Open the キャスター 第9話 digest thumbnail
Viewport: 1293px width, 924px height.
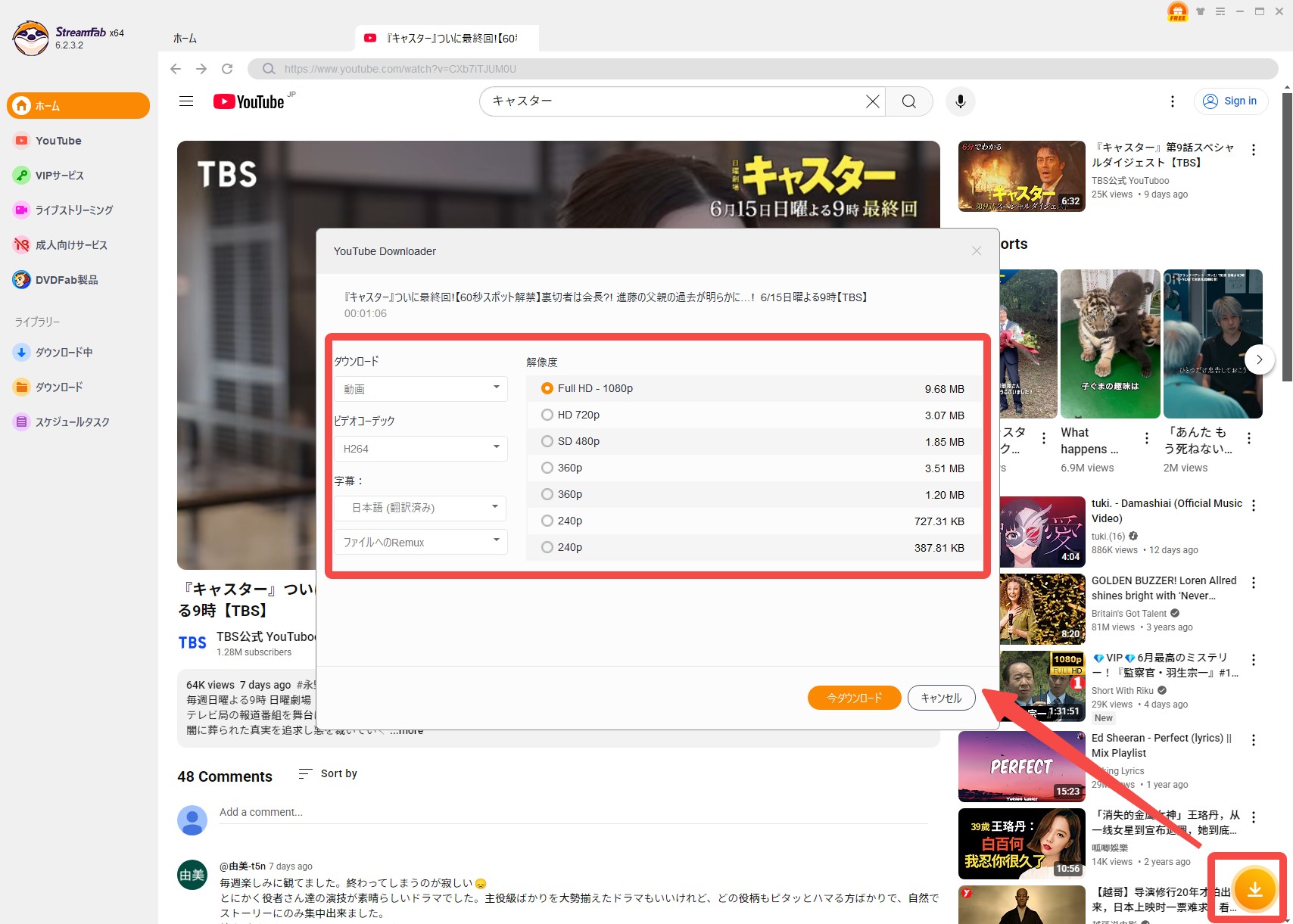click(x=1021, y=176)
